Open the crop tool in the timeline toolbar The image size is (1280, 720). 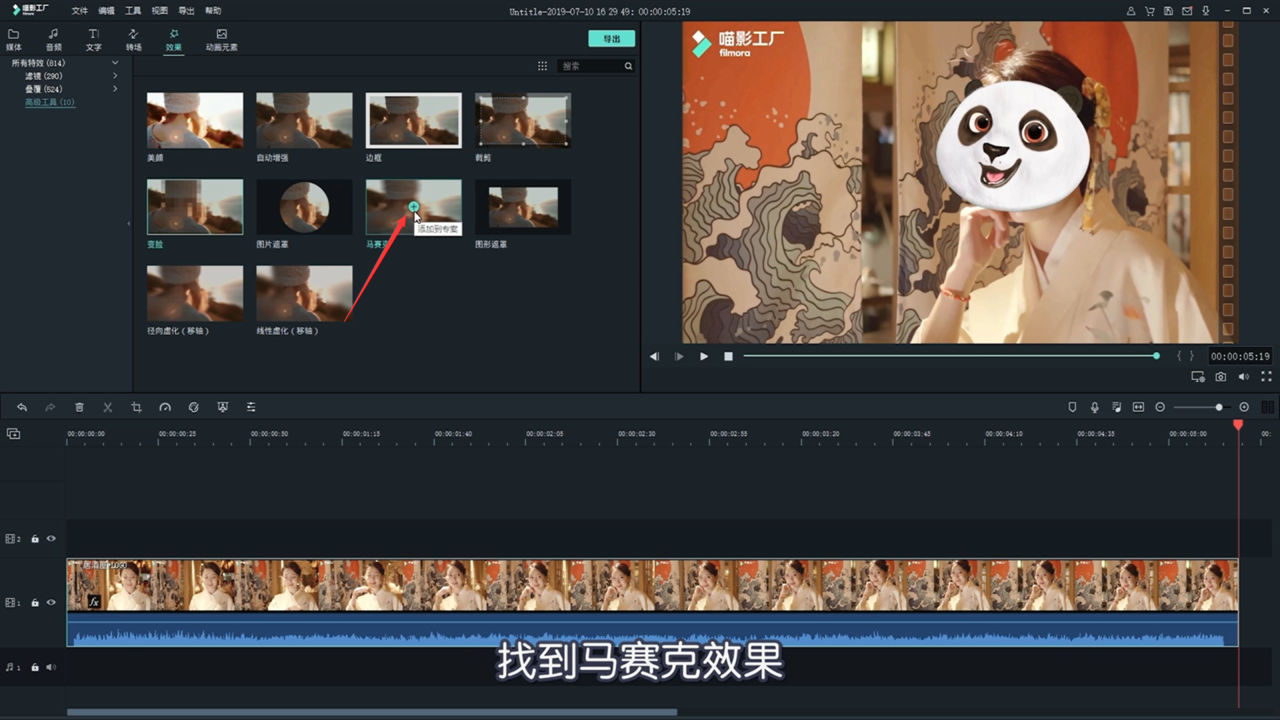pyautogui.click(x=136, y=407)
